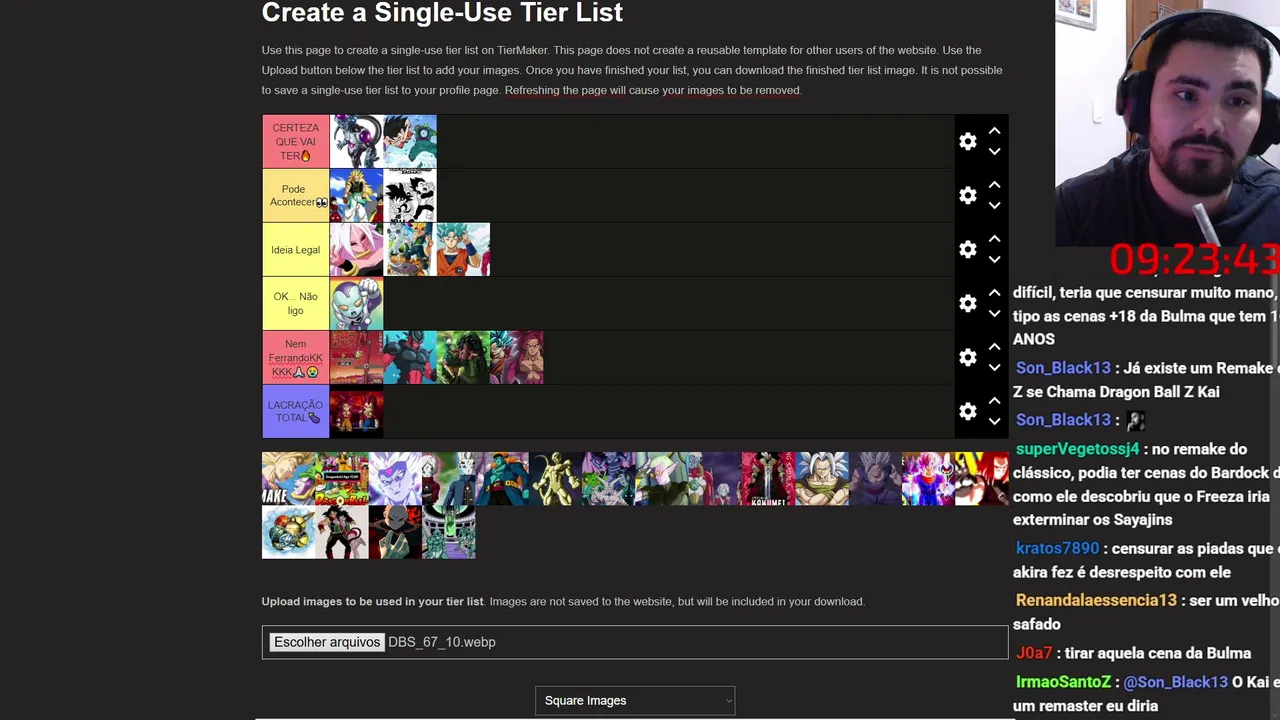
Task: Pick the blue-coated green-skinned character image in pool
Action: click(502, 479)
